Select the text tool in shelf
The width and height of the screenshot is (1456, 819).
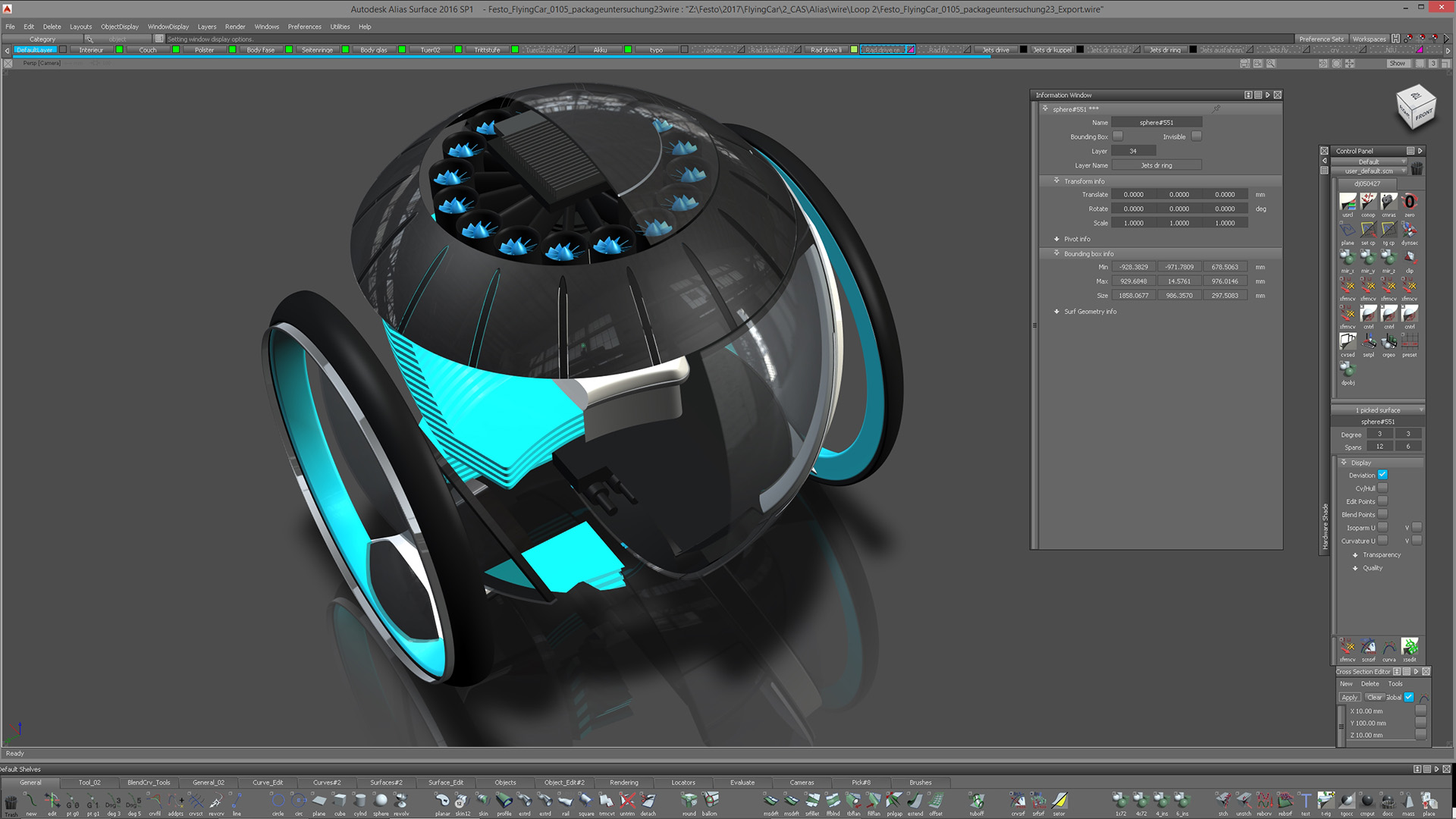tap(1306, 802)
